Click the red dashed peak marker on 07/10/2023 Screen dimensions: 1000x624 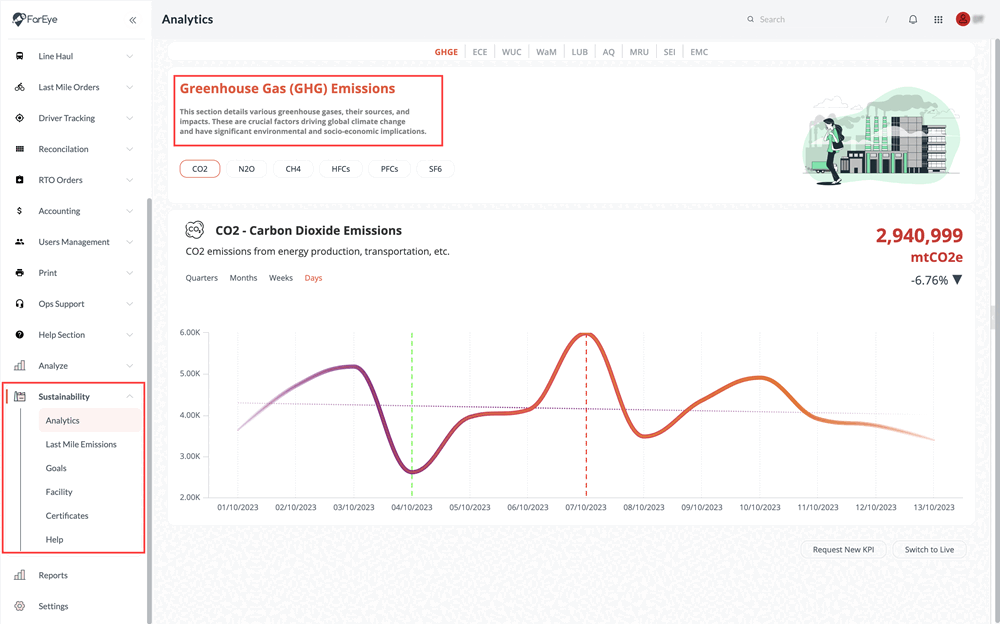pyautogui.click(x=586, y=415)
